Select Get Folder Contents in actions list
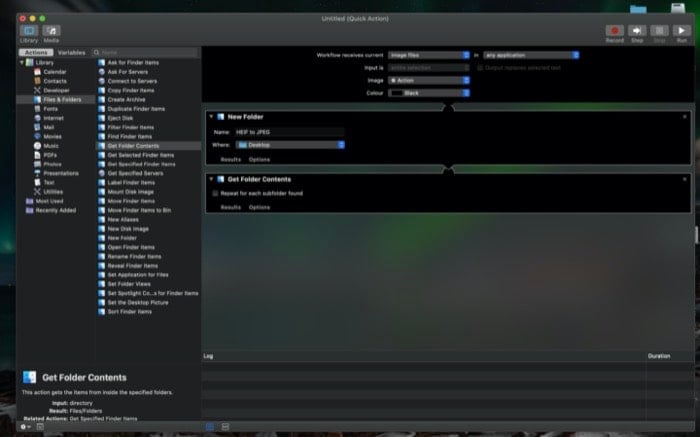Screen dimensions: 700x437 tap(148, 146)
